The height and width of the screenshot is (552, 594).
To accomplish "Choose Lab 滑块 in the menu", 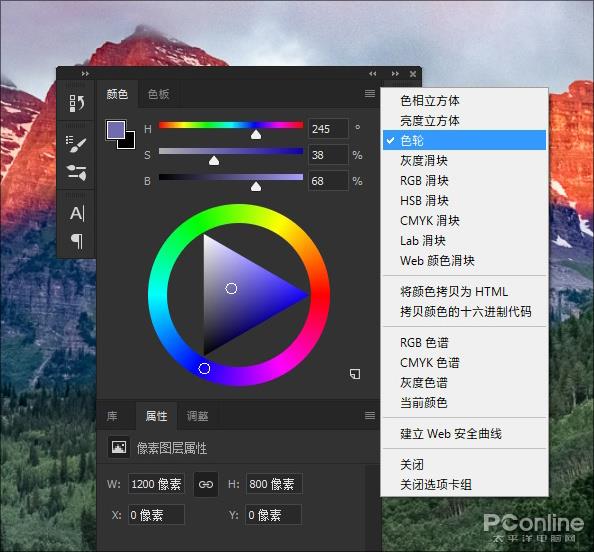I will coord(464,241).
